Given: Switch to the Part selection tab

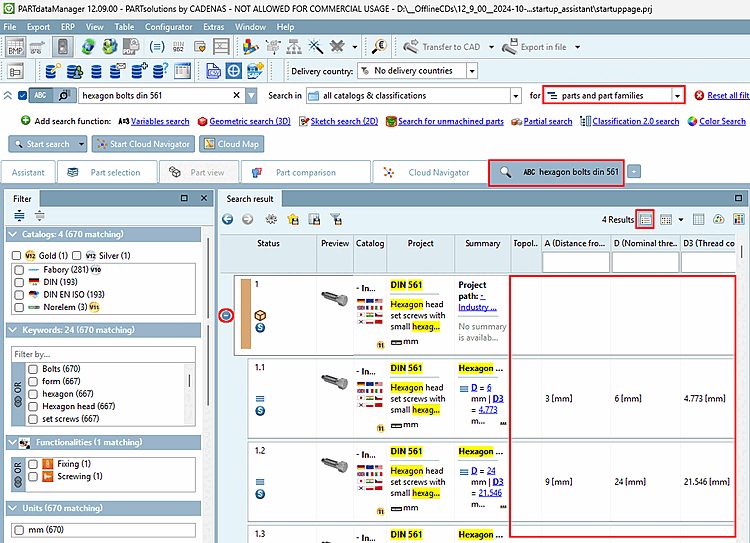Looking at the screenshot, I should coord(107,172).
